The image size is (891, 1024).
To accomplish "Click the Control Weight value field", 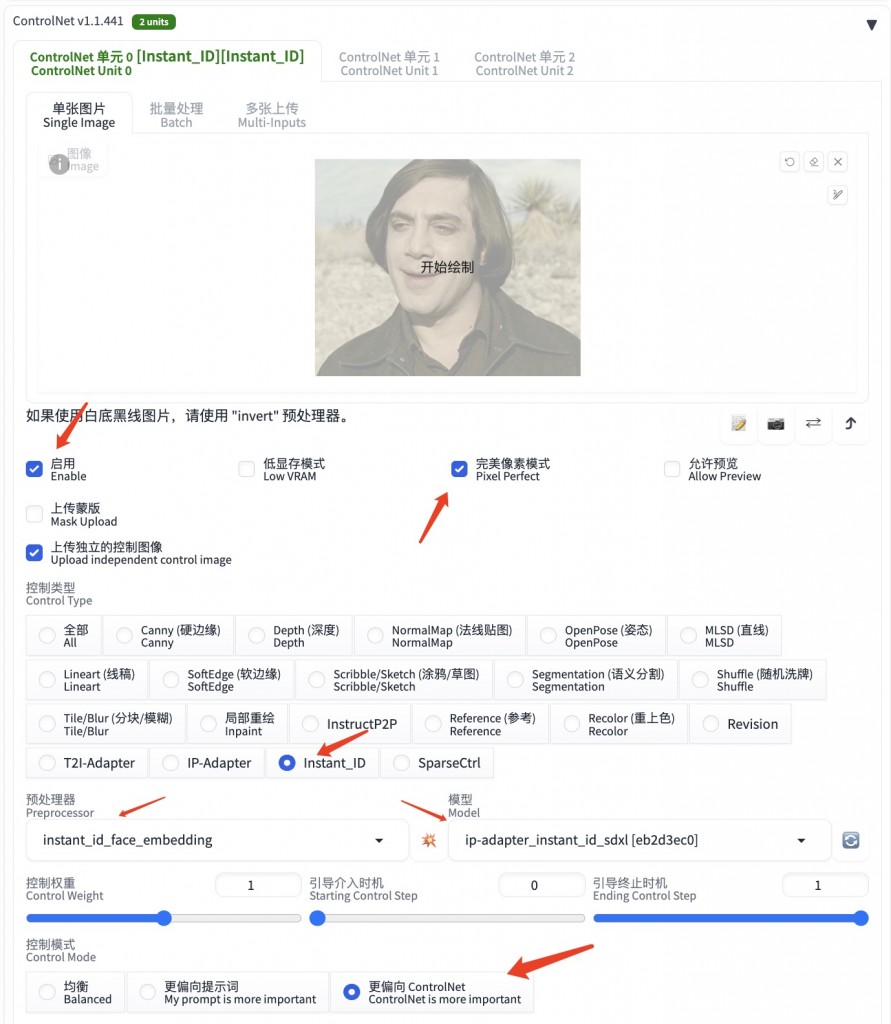I will [258, 885].
